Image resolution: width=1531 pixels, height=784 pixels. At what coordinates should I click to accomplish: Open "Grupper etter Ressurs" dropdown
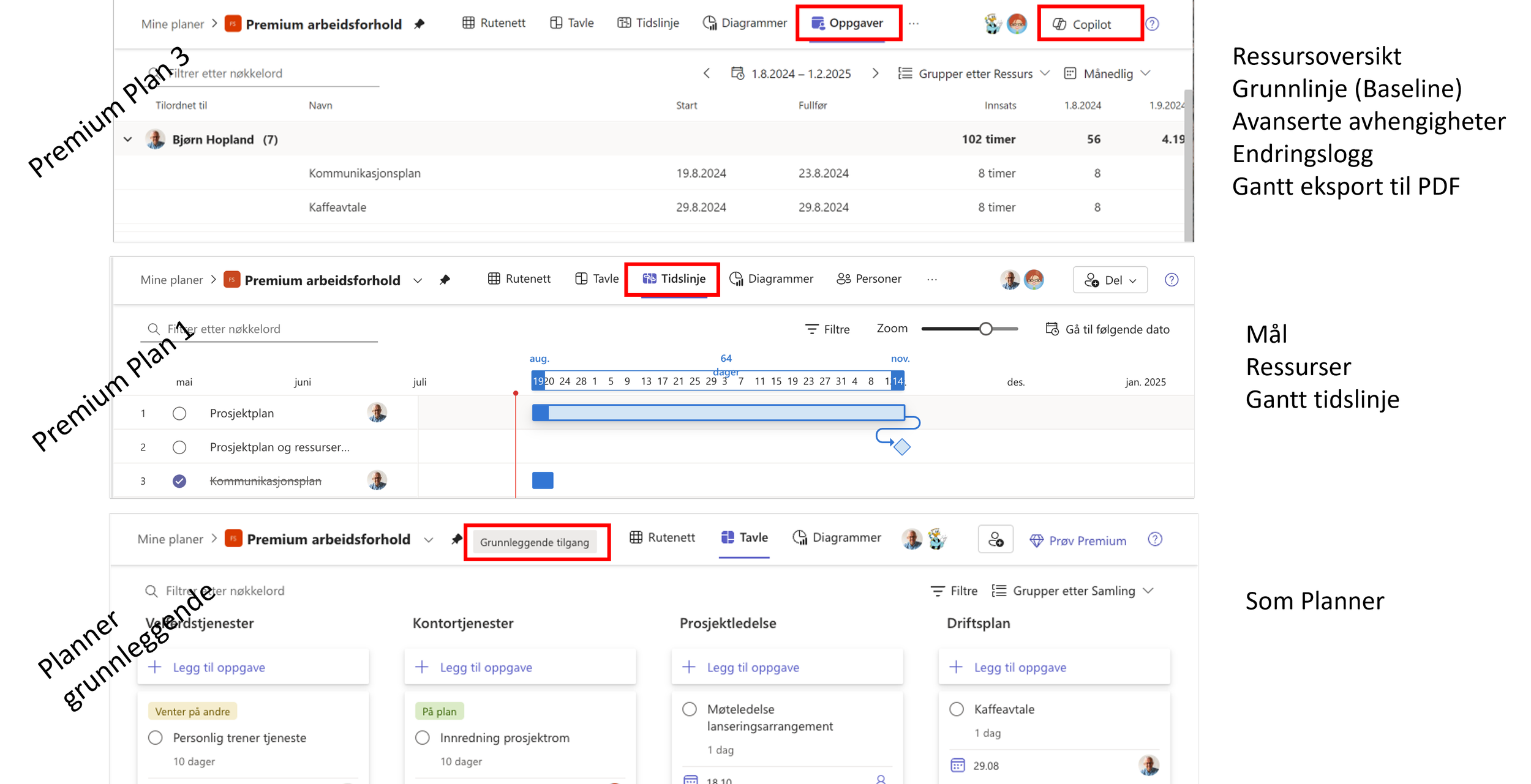click(974, 73)
